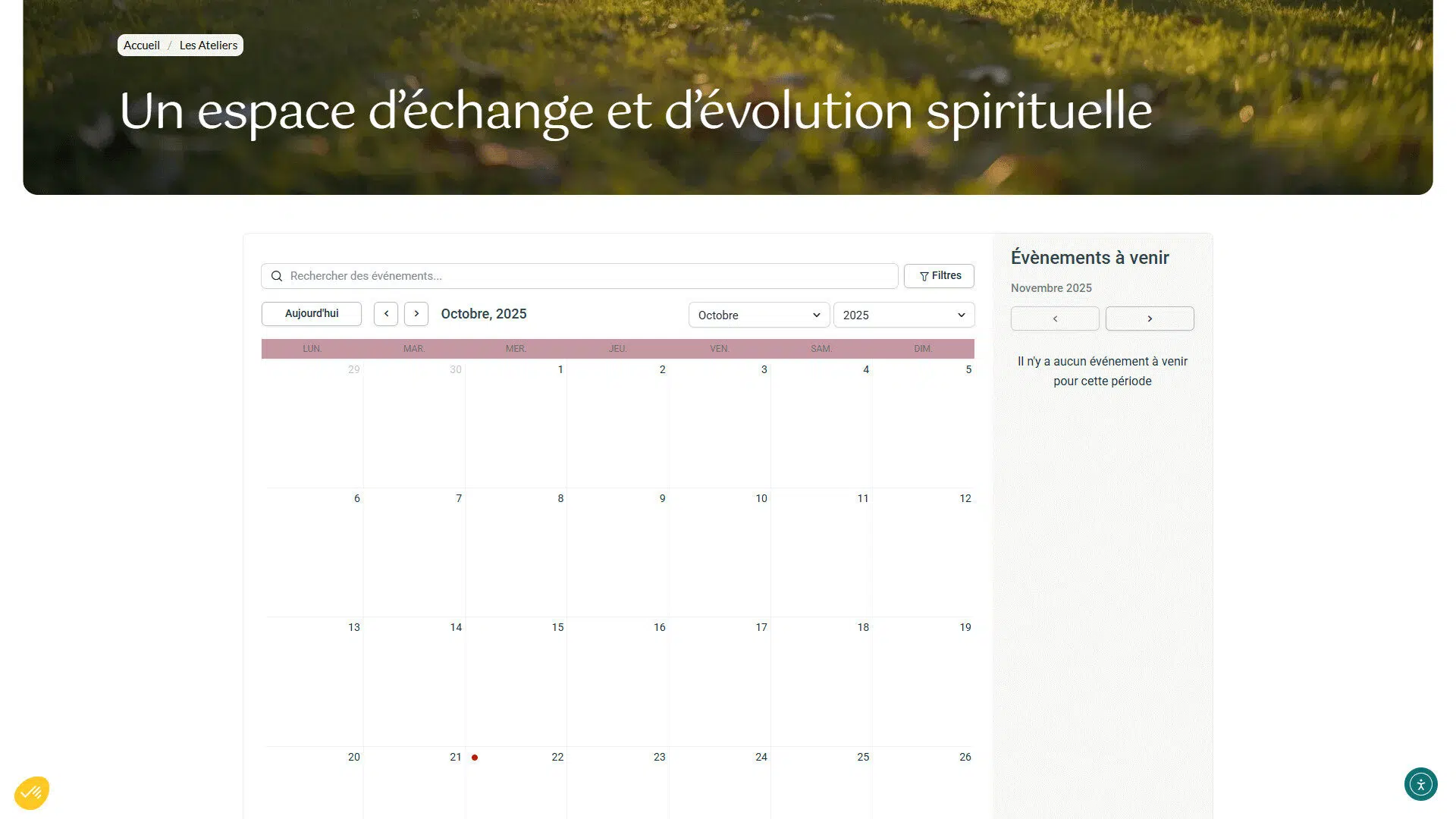Show next upcoming events period
Screen dimensions: 1456x819
1149,318
